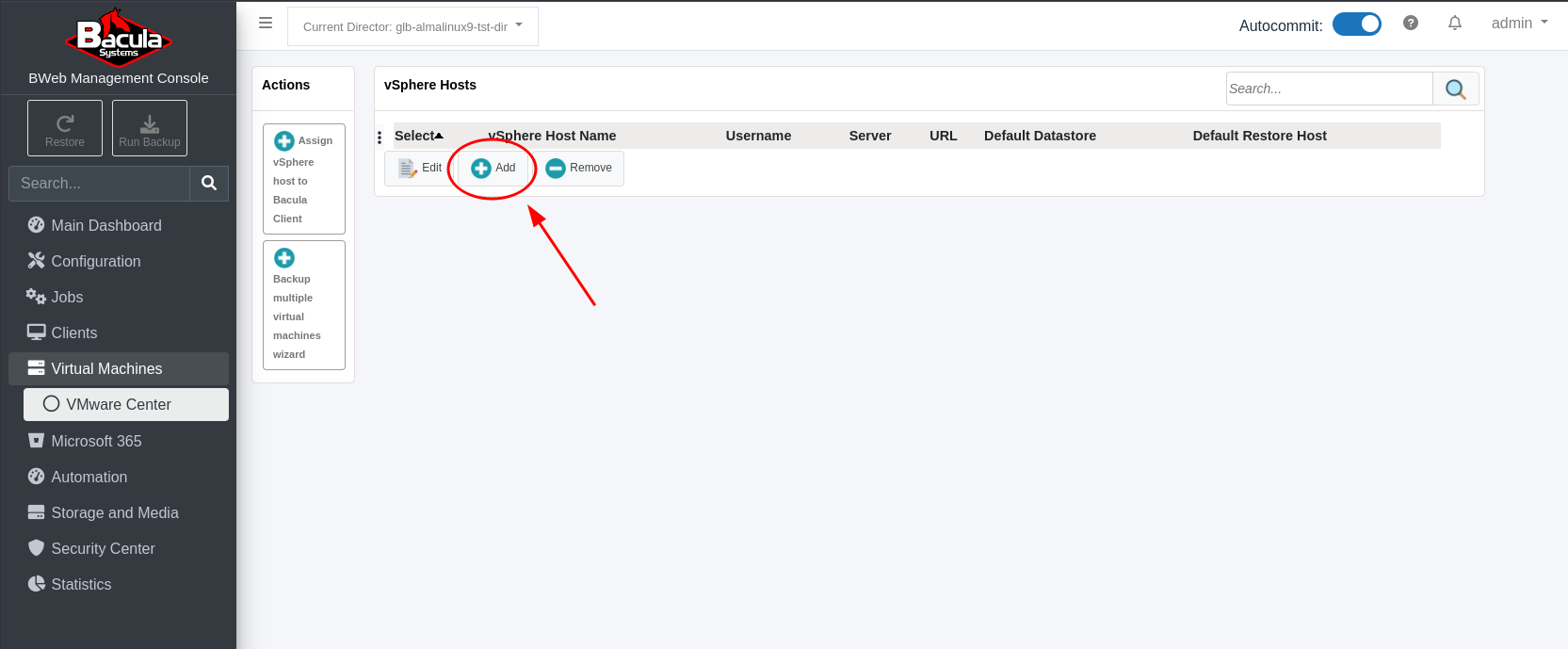Click the Add host button
Viewport: 1568px width, 649px height.
click(x=493, y=169)
